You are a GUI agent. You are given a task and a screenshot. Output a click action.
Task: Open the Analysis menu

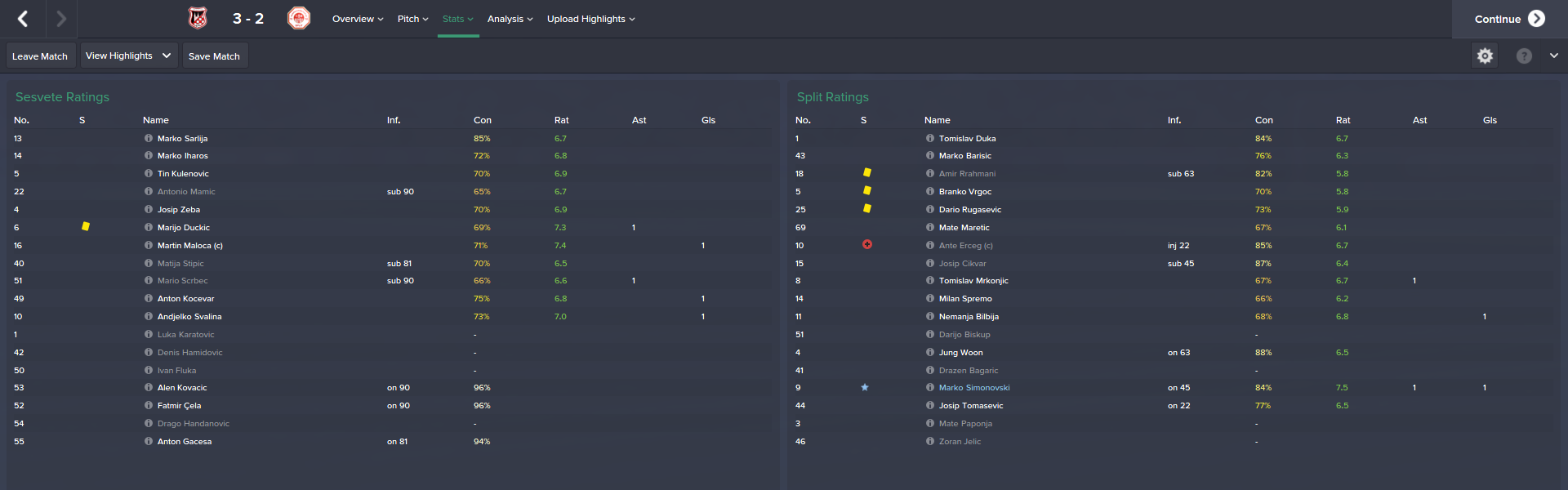(510, 19)
